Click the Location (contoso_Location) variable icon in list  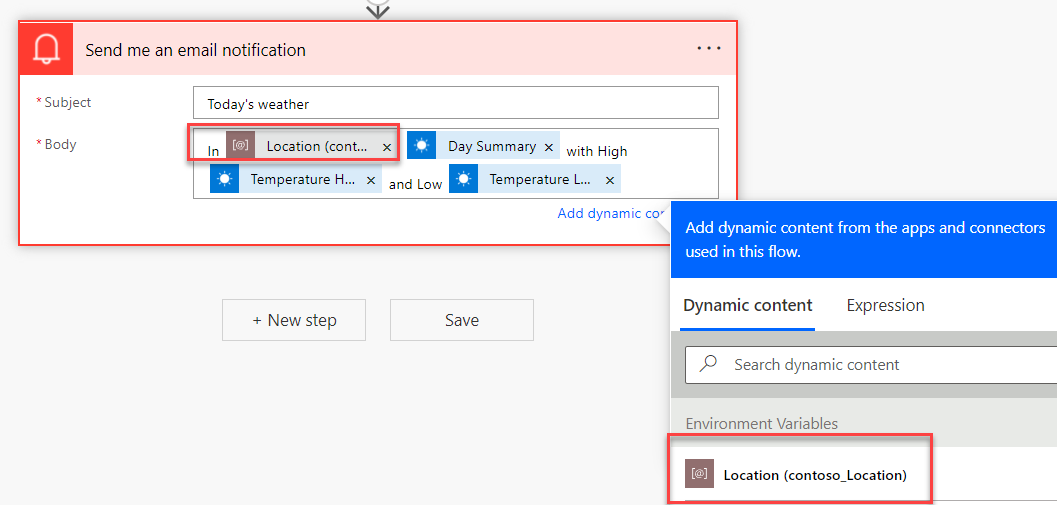pos(699,473)
